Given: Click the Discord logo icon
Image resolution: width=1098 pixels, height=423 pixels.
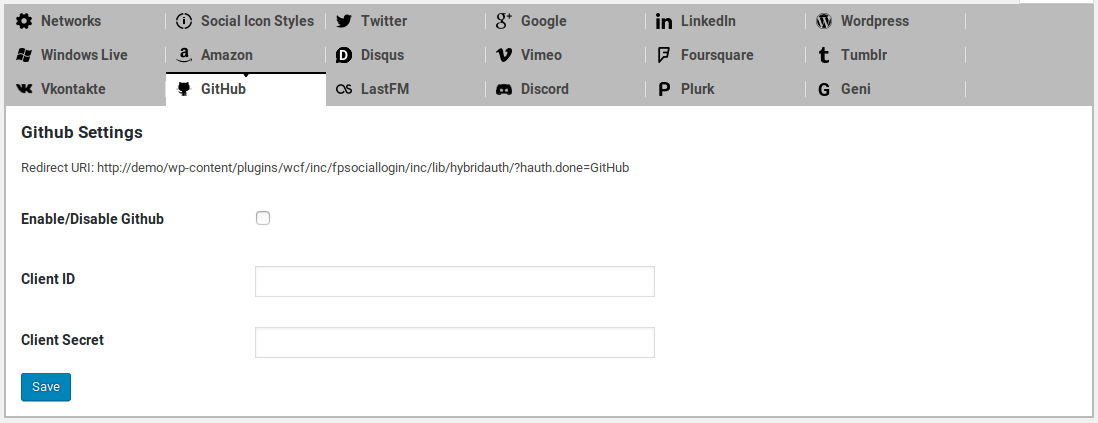Looking at the screenshot, I should 504,89.
